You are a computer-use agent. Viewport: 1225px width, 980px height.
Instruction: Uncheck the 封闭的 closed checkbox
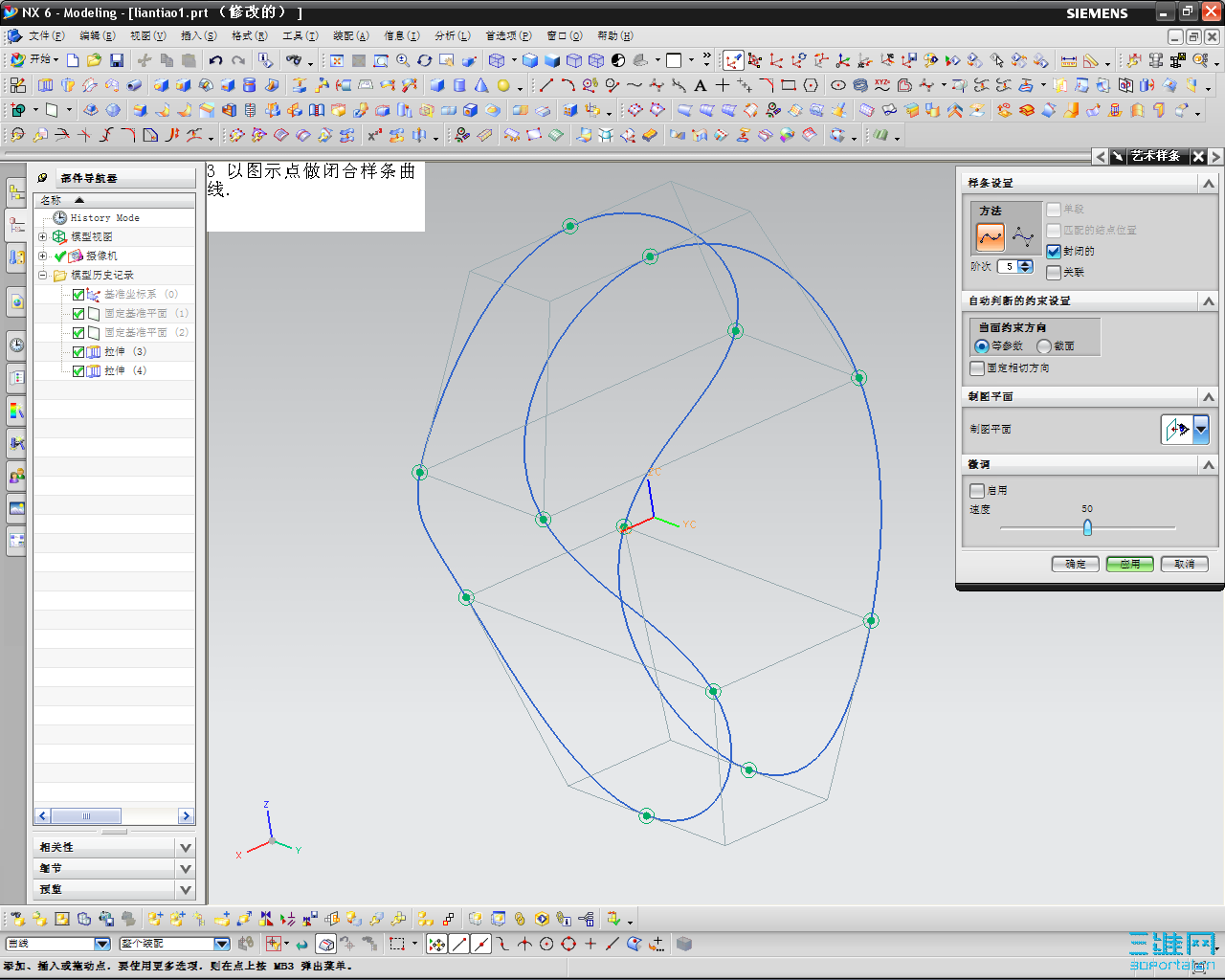click(1054, 252)
